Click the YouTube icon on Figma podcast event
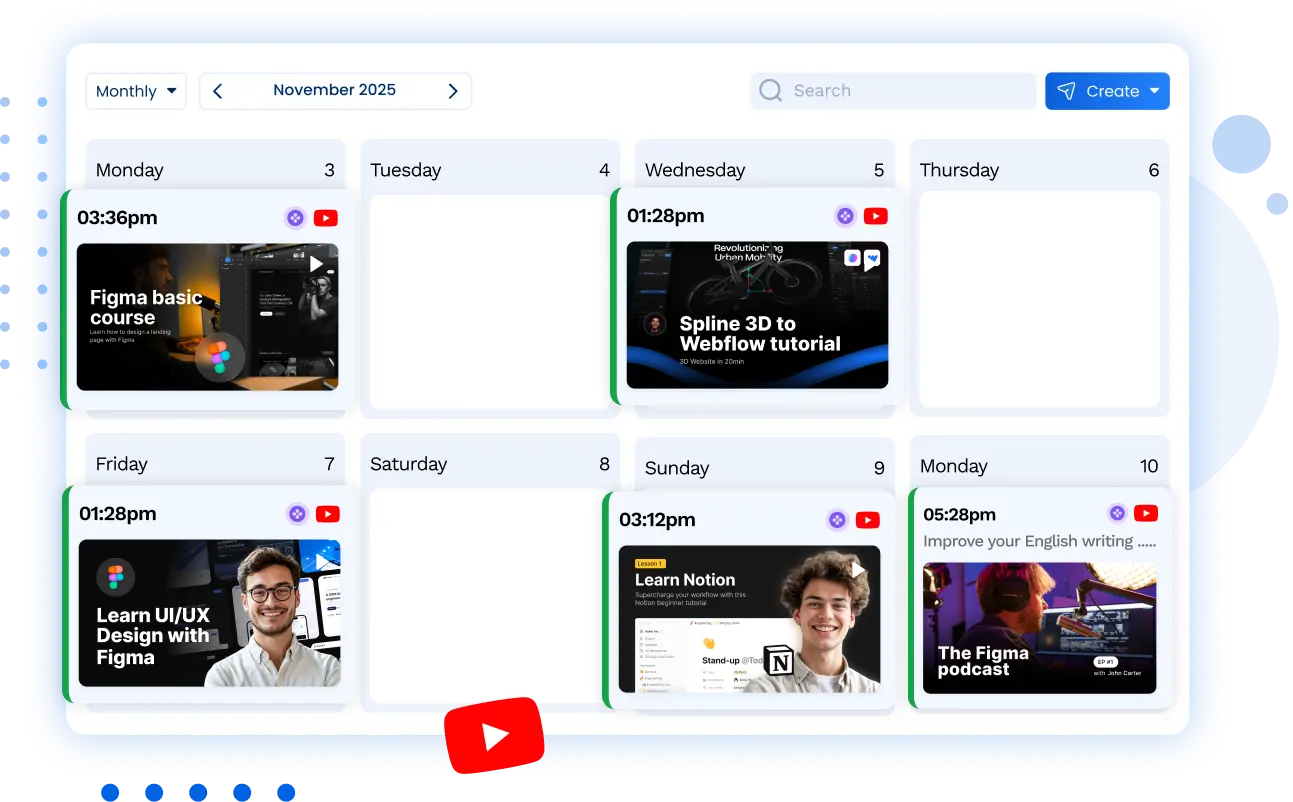Viewport: 1293px width, 802px height. [x=1146, y=513]
